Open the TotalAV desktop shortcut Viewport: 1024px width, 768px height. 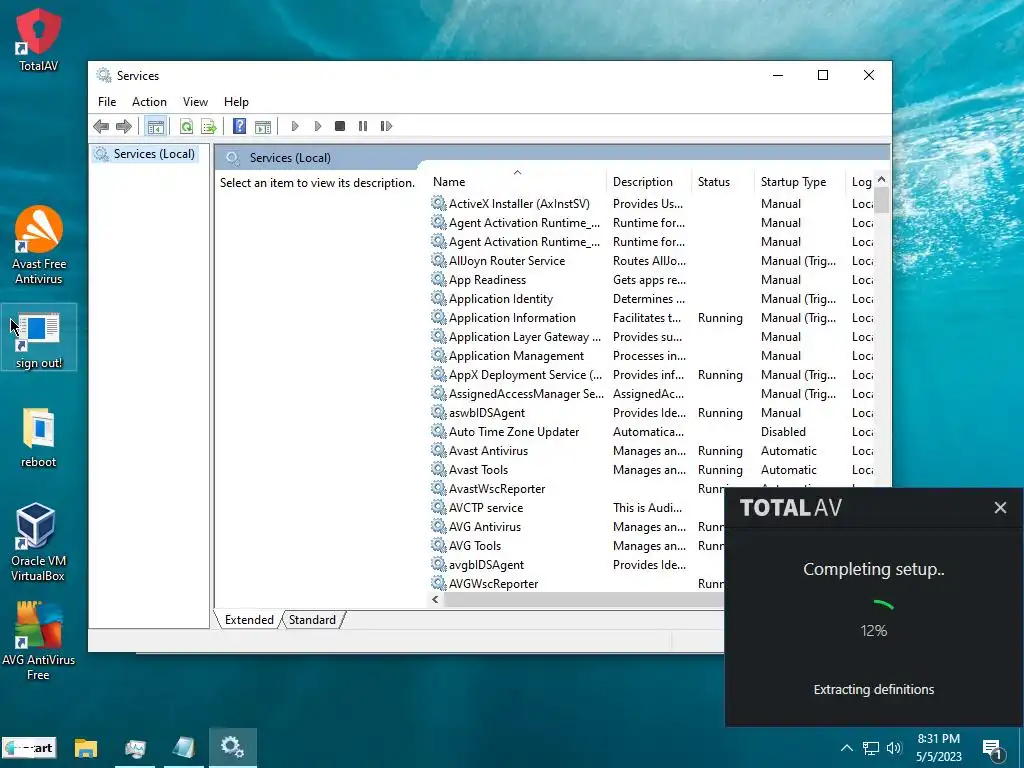point(39,39)
